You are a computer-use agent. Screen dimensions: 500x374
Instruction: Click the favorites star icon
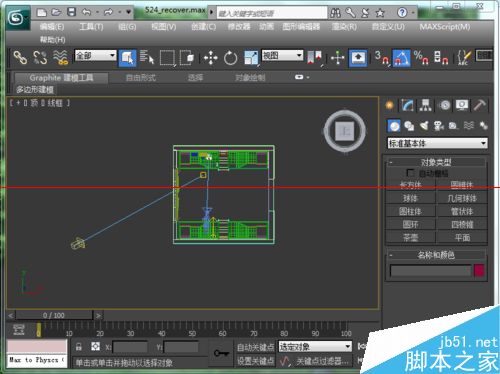click(380, 13)
